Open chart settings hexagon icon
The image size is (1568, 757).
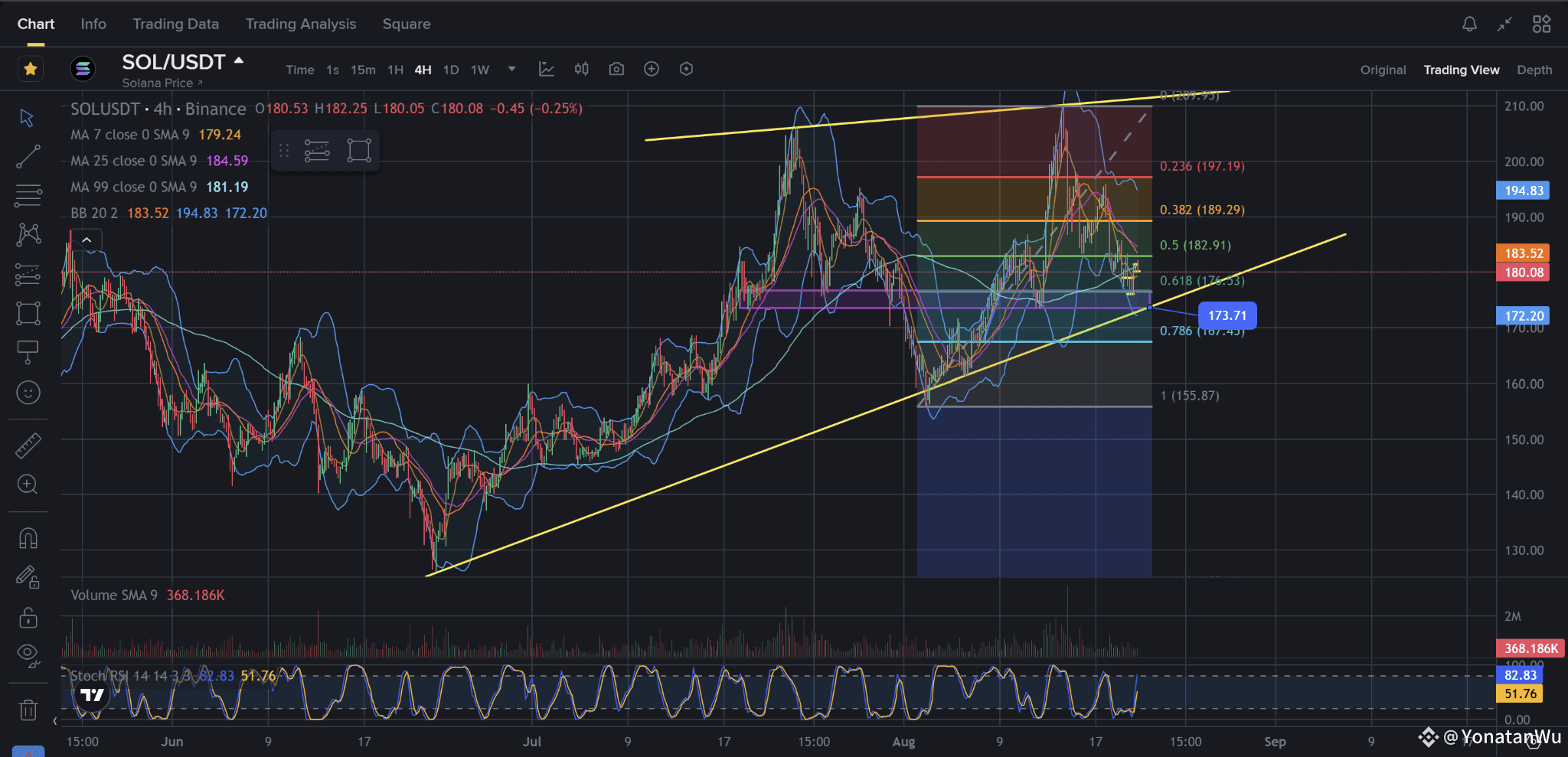tap(687, 69)
